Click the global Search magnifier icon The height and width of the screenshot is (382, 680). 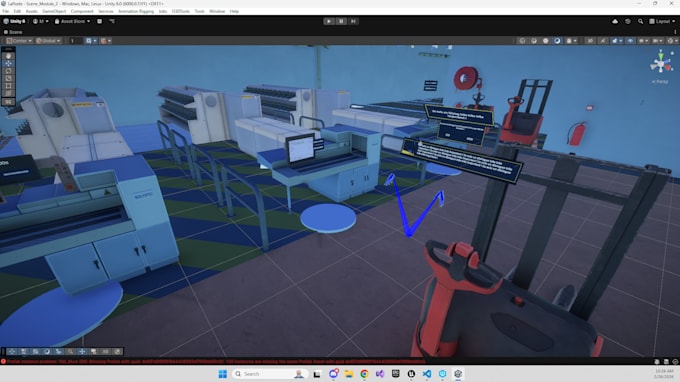point(640,21)
